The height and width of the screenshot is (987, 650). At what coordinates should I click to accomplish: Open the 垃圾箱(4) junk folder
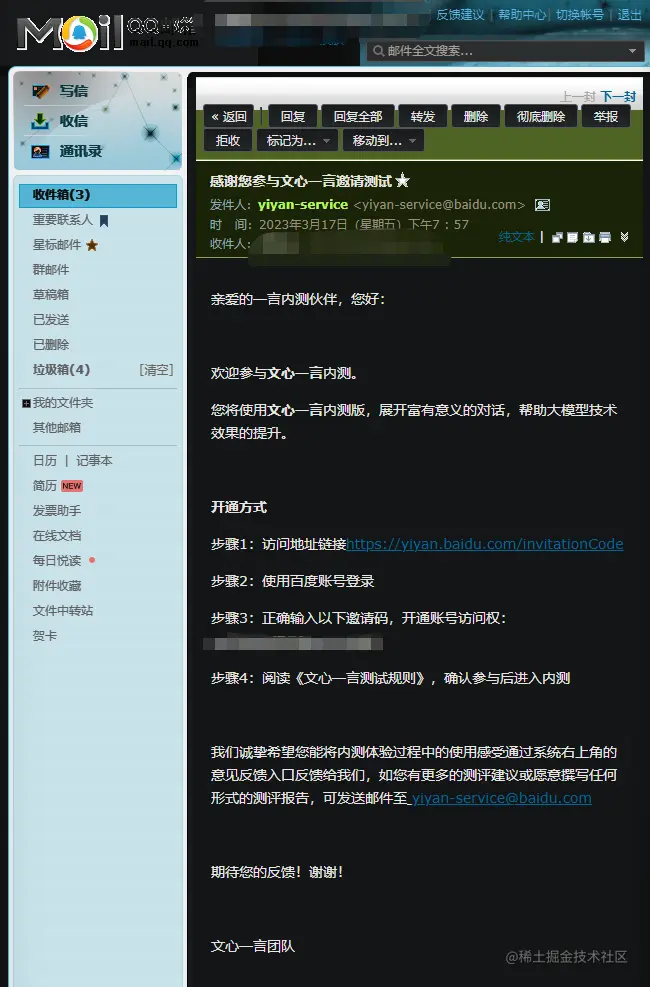61,369
